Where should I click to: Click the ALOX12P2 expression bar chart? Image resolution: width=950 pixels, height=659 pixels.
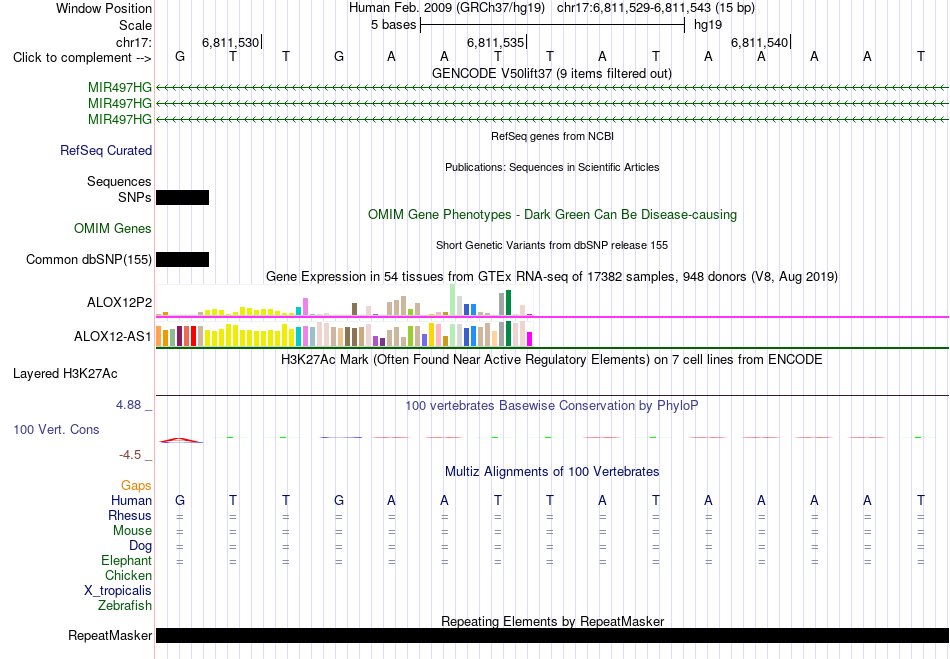point(344,301)
